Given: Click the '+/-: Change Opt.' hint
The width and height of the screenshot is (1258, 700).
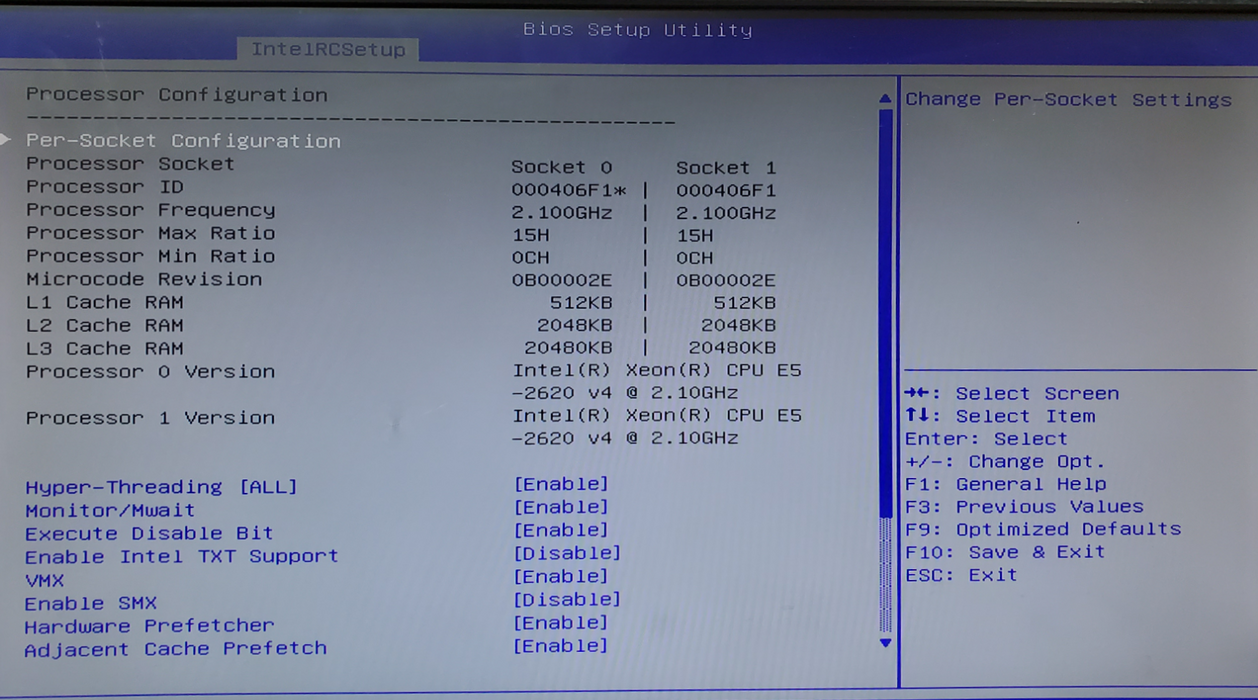Looking at the screenshot, I should [x=1005, y=461].
